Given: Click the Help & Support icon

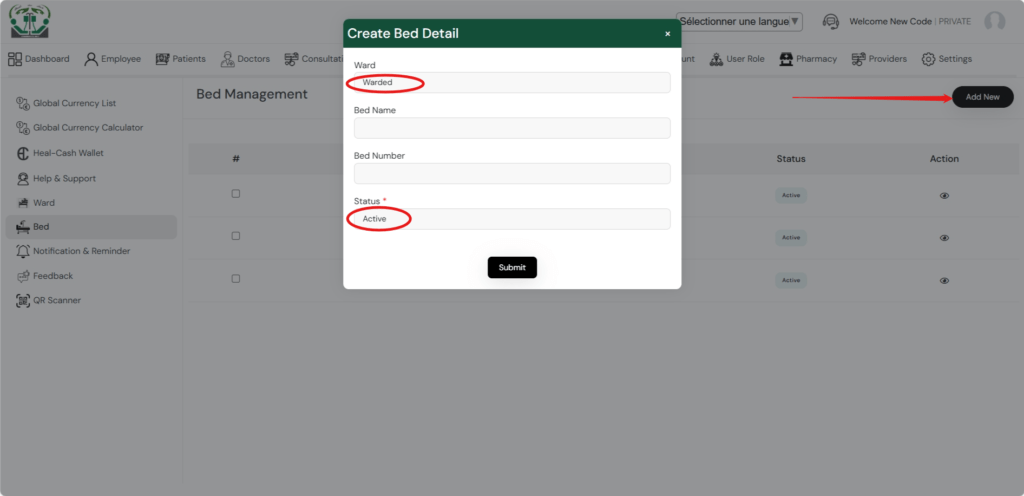Looking at the screenshot, I should pyautogui.click(x=23, y=178).
